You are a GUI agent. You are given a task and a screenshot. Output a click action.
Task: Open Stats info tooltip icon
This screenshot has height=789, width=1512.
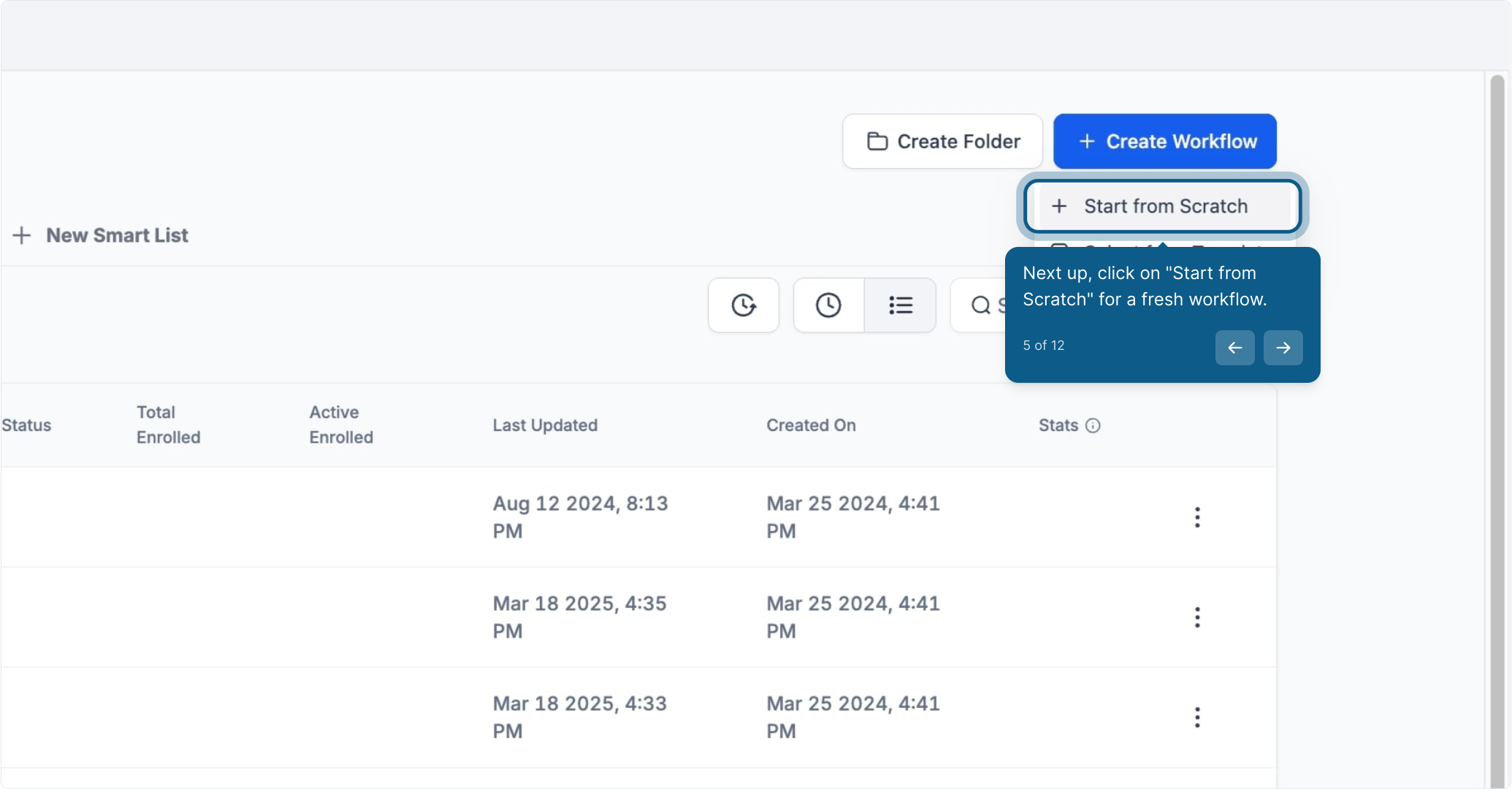pos(1093,425)
